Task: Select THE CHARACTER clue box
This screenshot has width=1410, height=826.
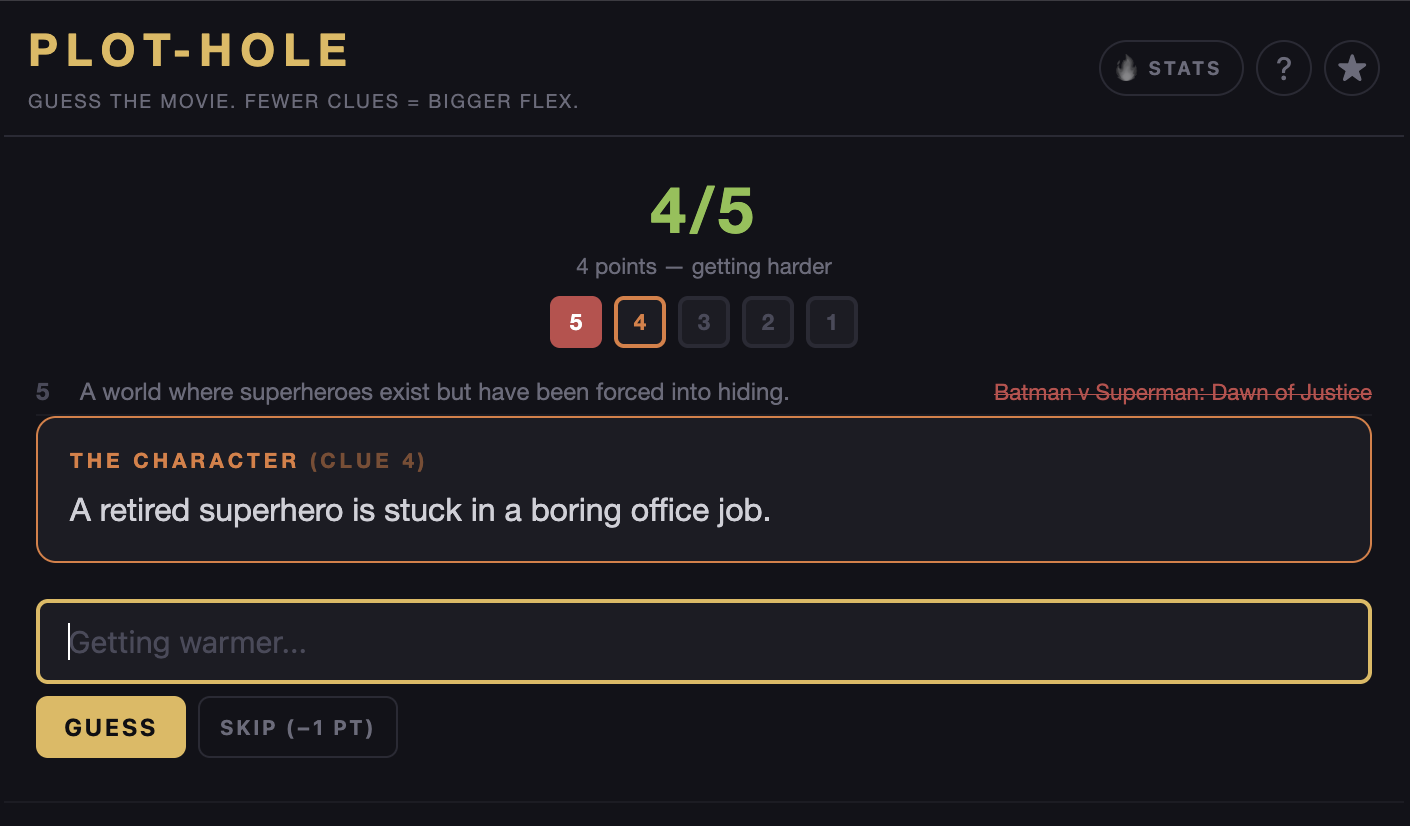Action: (704, 489)
